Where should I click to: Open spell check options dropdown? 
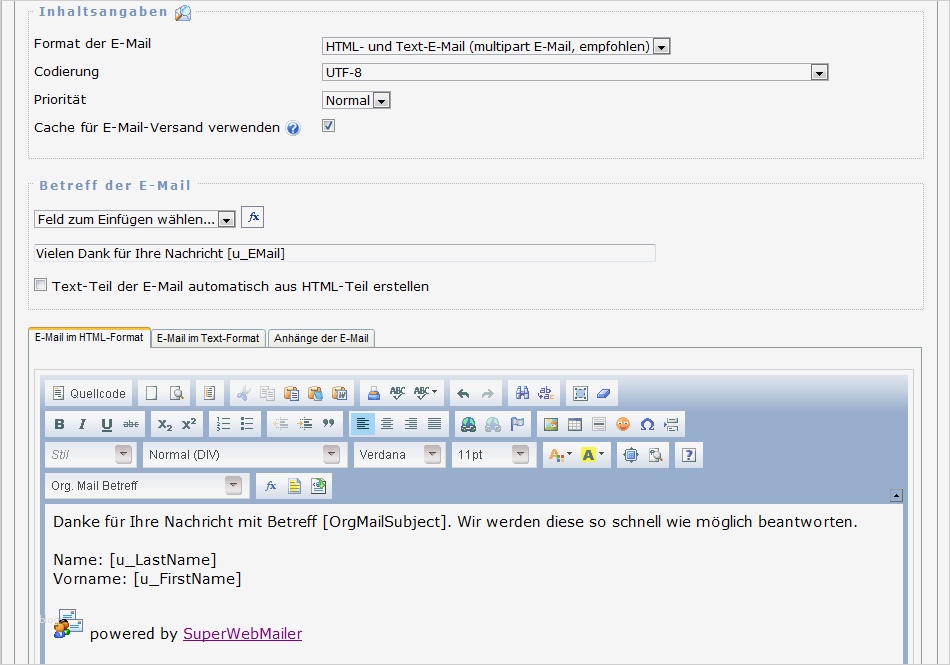(x=426, y=394)
